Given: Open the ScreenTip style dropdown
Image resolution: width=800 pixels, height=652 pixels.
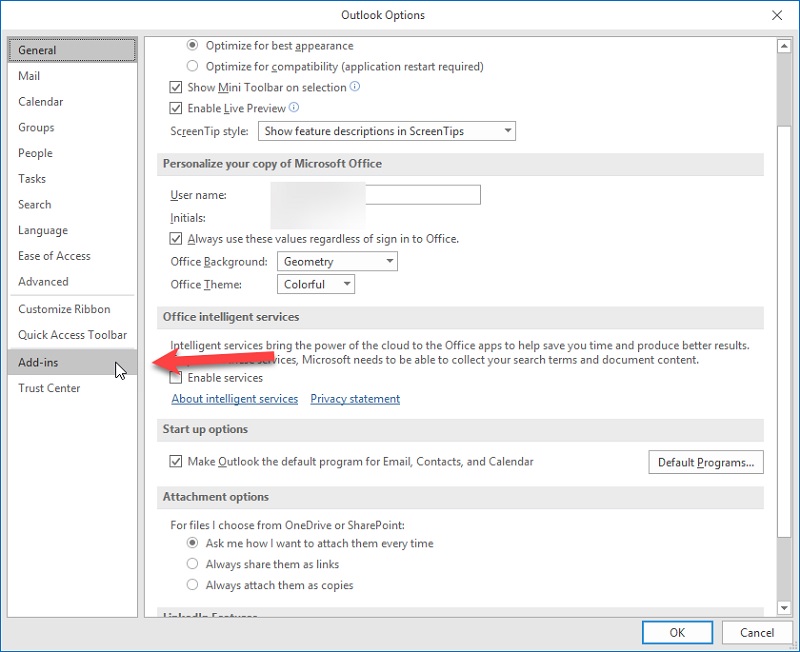Looking at the screenshot, I should tap(386, 131).
